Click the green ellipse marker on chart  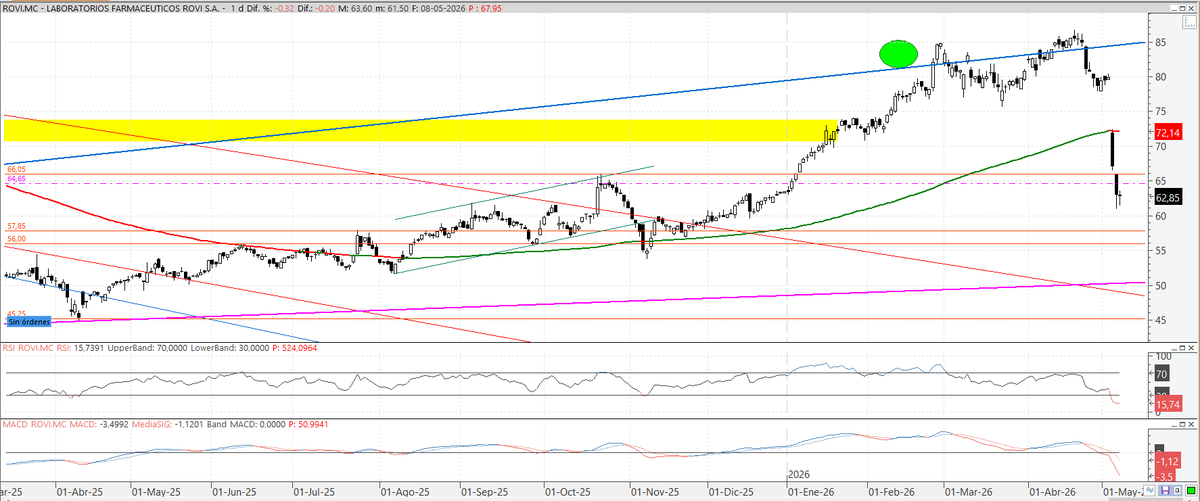(x=898, y=54)
